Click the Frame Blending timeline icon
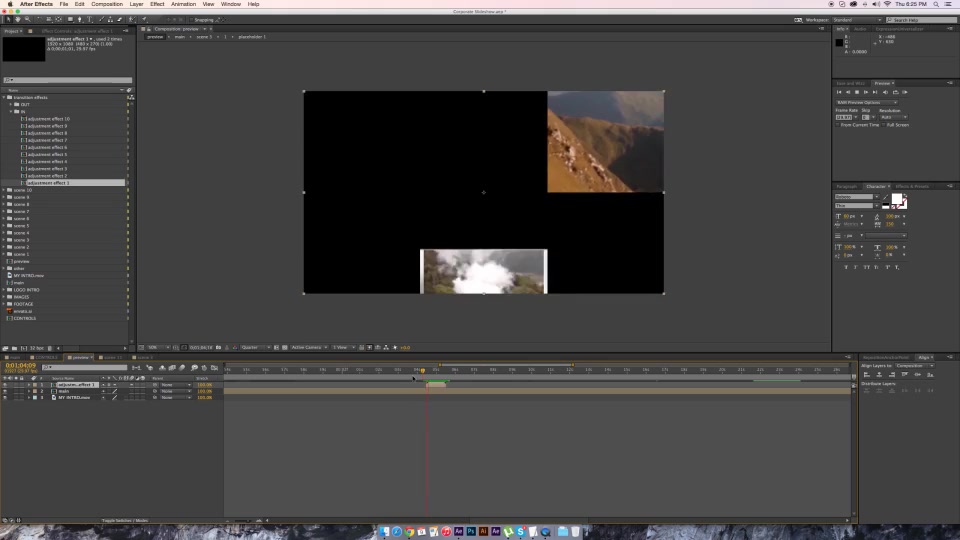Viewport: 960px width, 540px height. [172, 367]
